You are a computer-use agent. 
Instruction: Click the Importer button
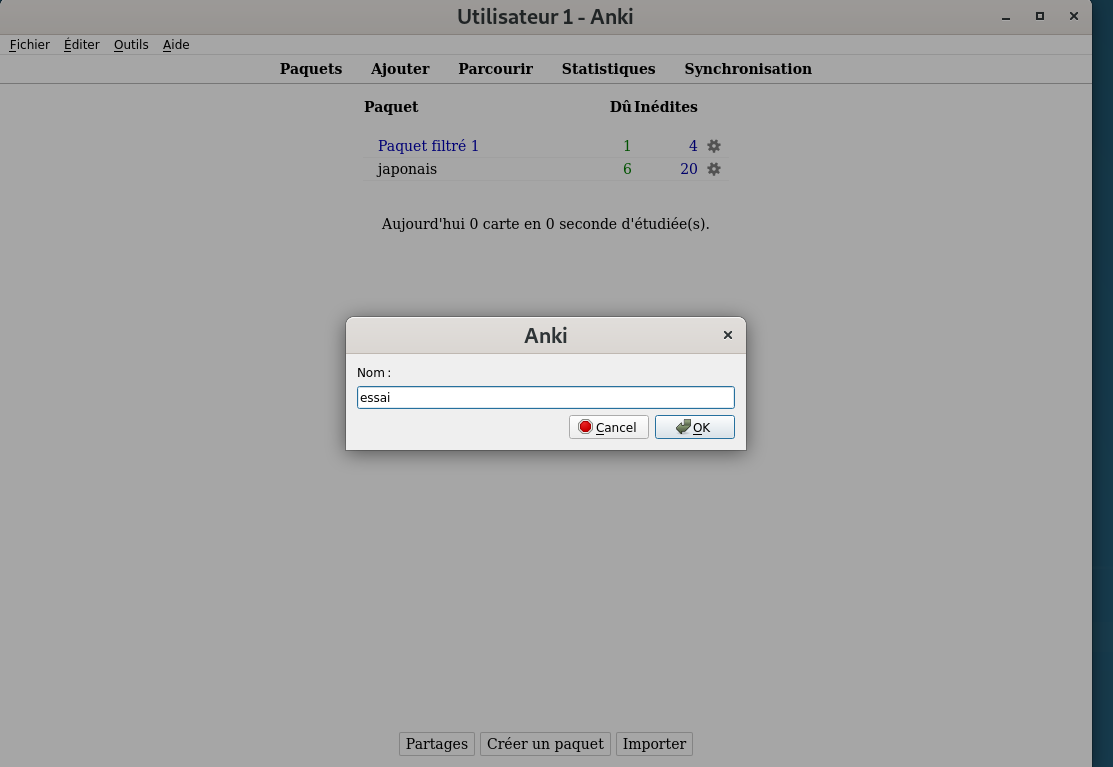[x=654, y=744]
